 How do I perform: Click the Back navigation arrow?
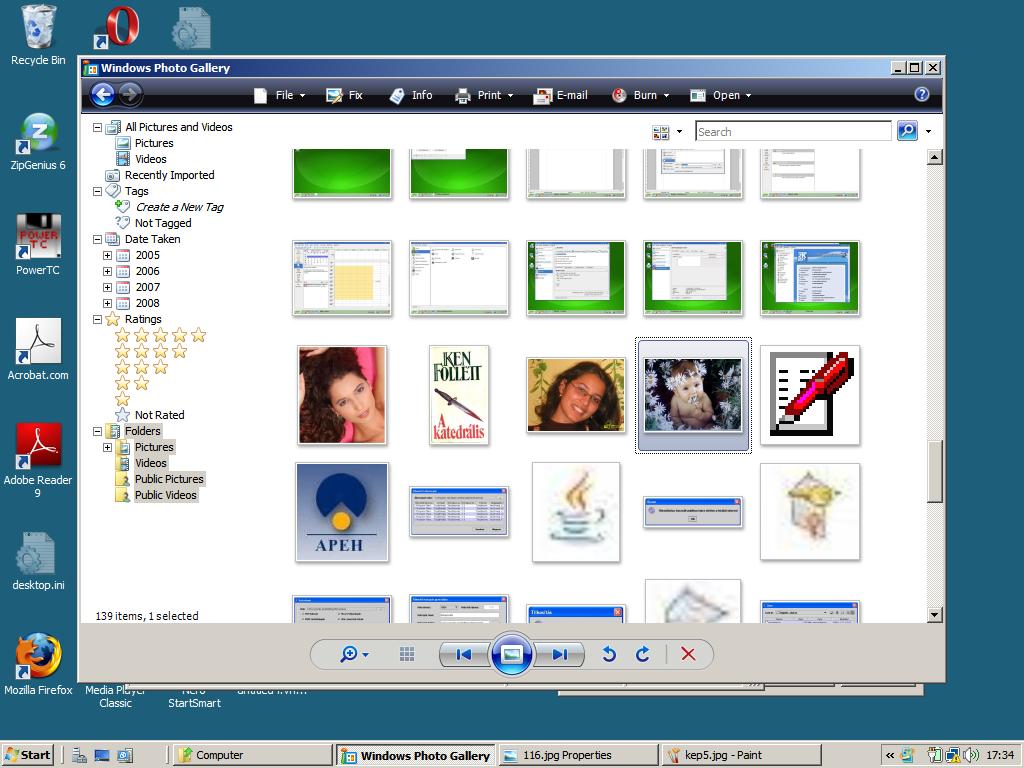[102, 95]
